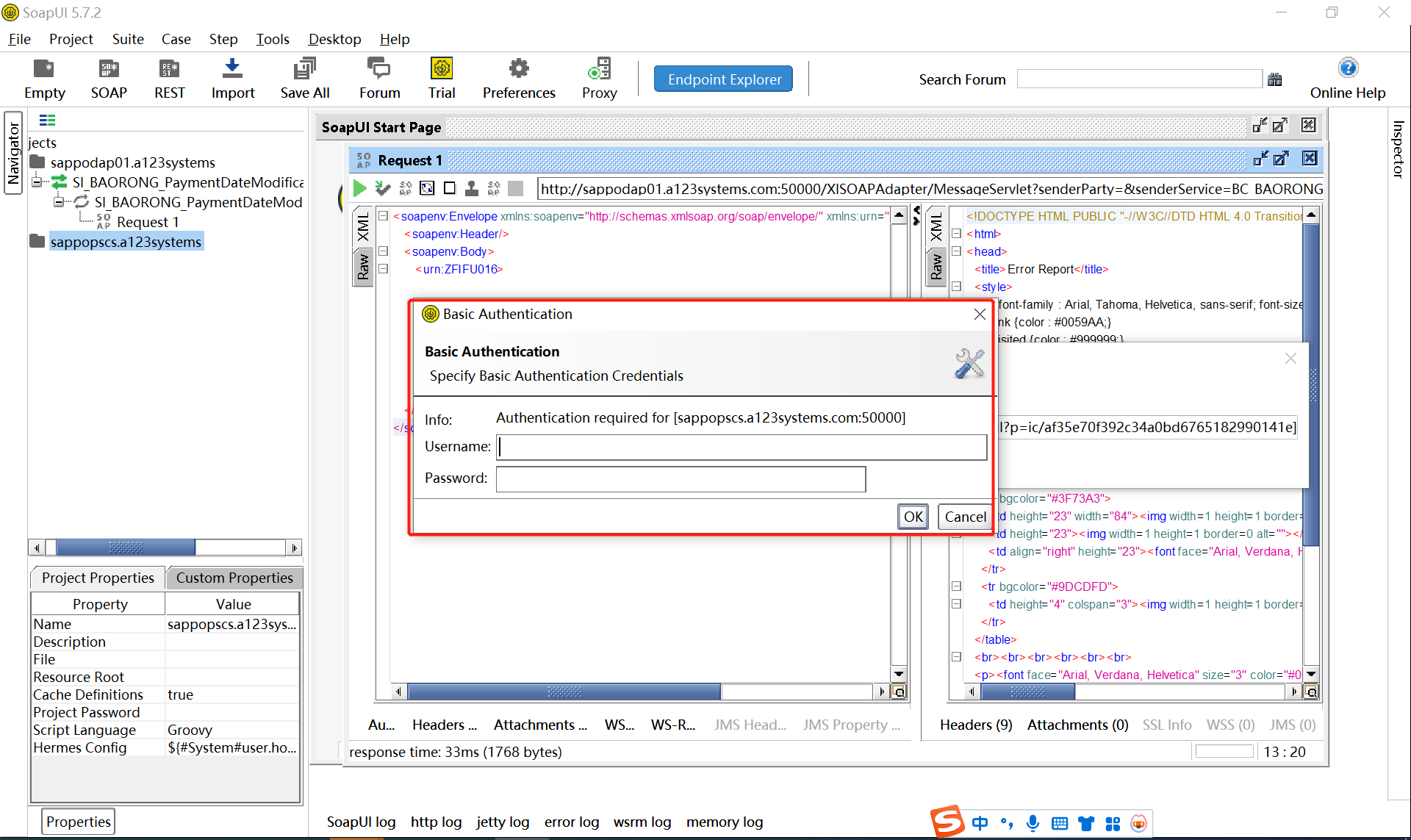
Task: Click the Import project icon
Action: point(232,79)
